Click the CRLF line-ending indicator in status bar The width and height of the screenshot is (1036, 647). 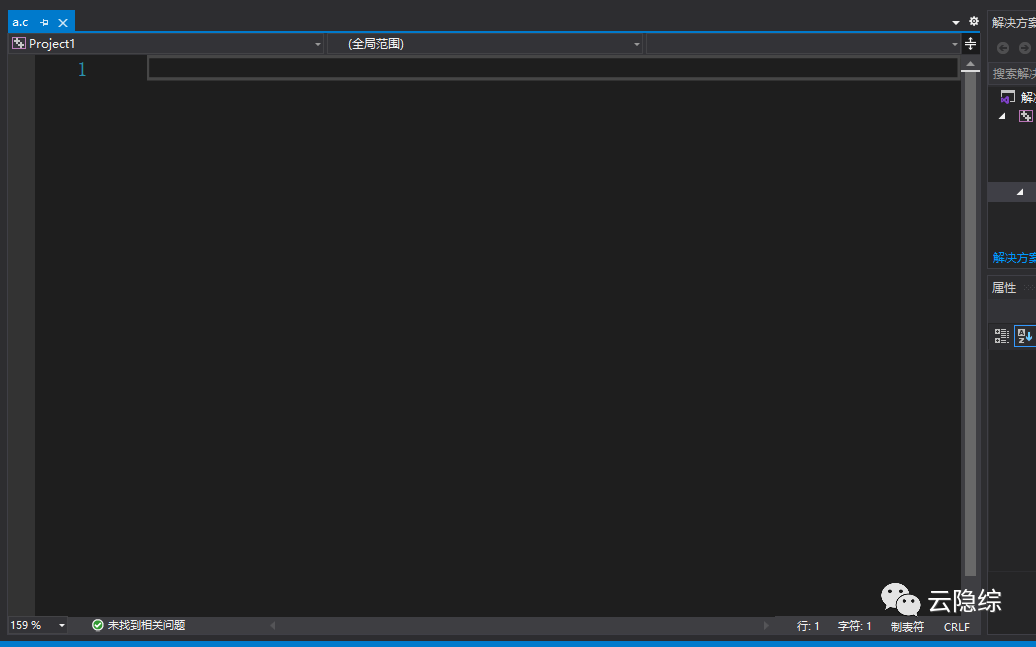(x=956, y=627)
